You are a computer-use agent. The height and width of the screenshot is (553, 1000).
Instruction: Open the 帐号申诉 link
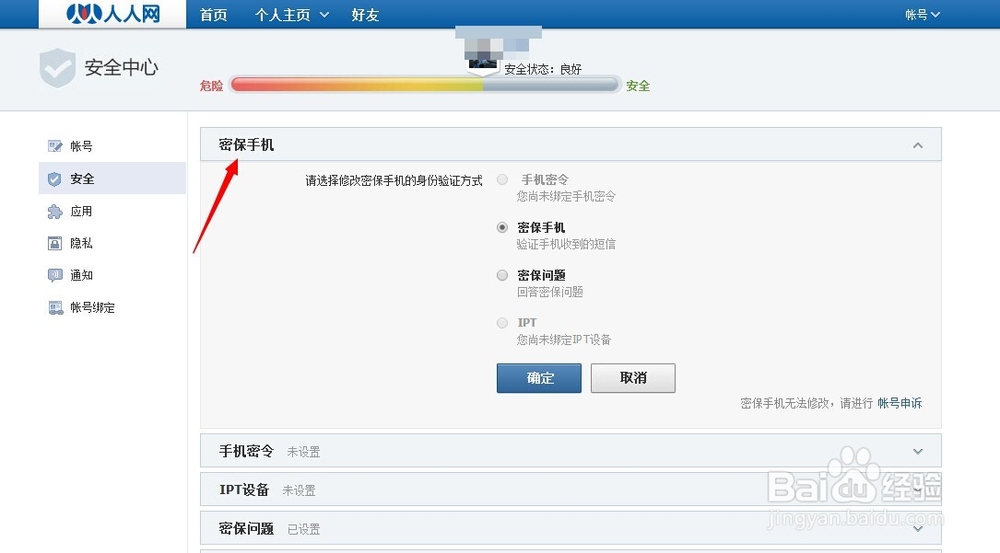pos(899,403)
